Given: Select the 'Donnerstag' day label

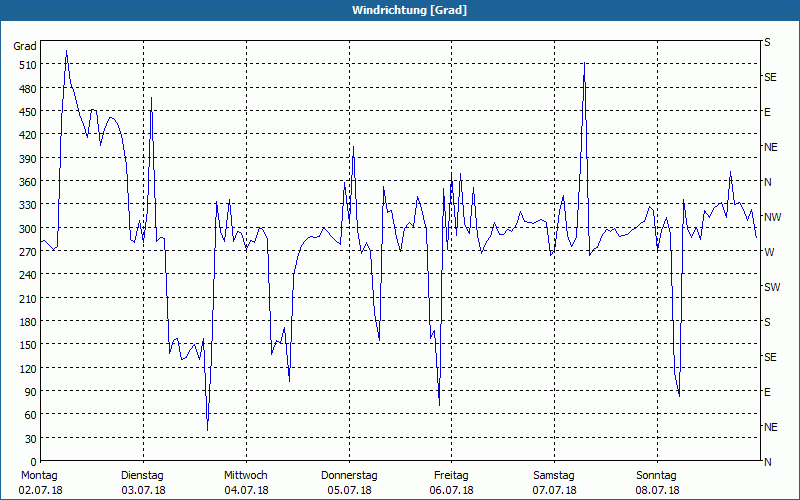Looking at the screenshot, I should [349, 476].
